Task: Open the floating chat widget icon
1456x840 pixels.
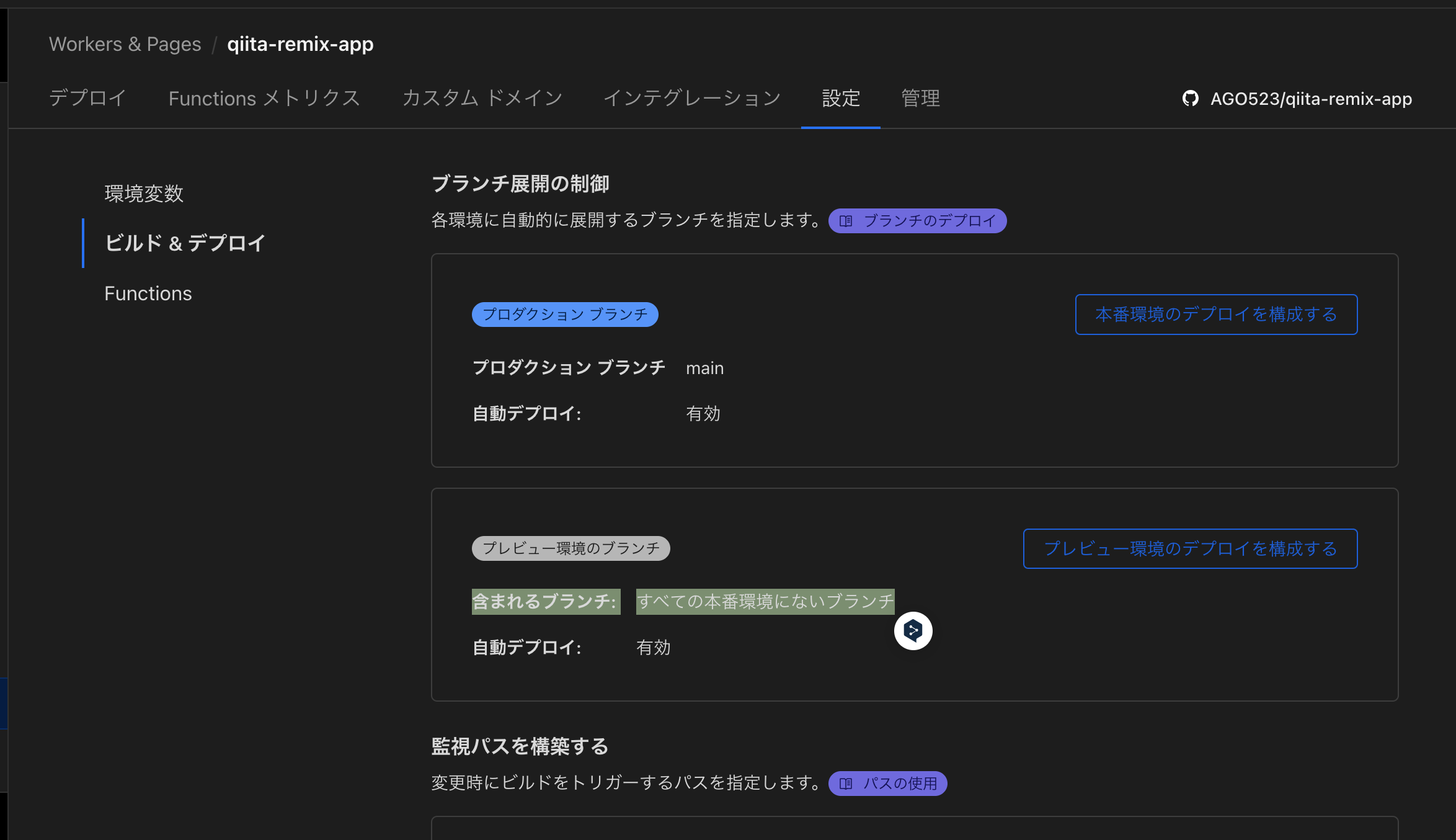Action: [x=913, y=630]
